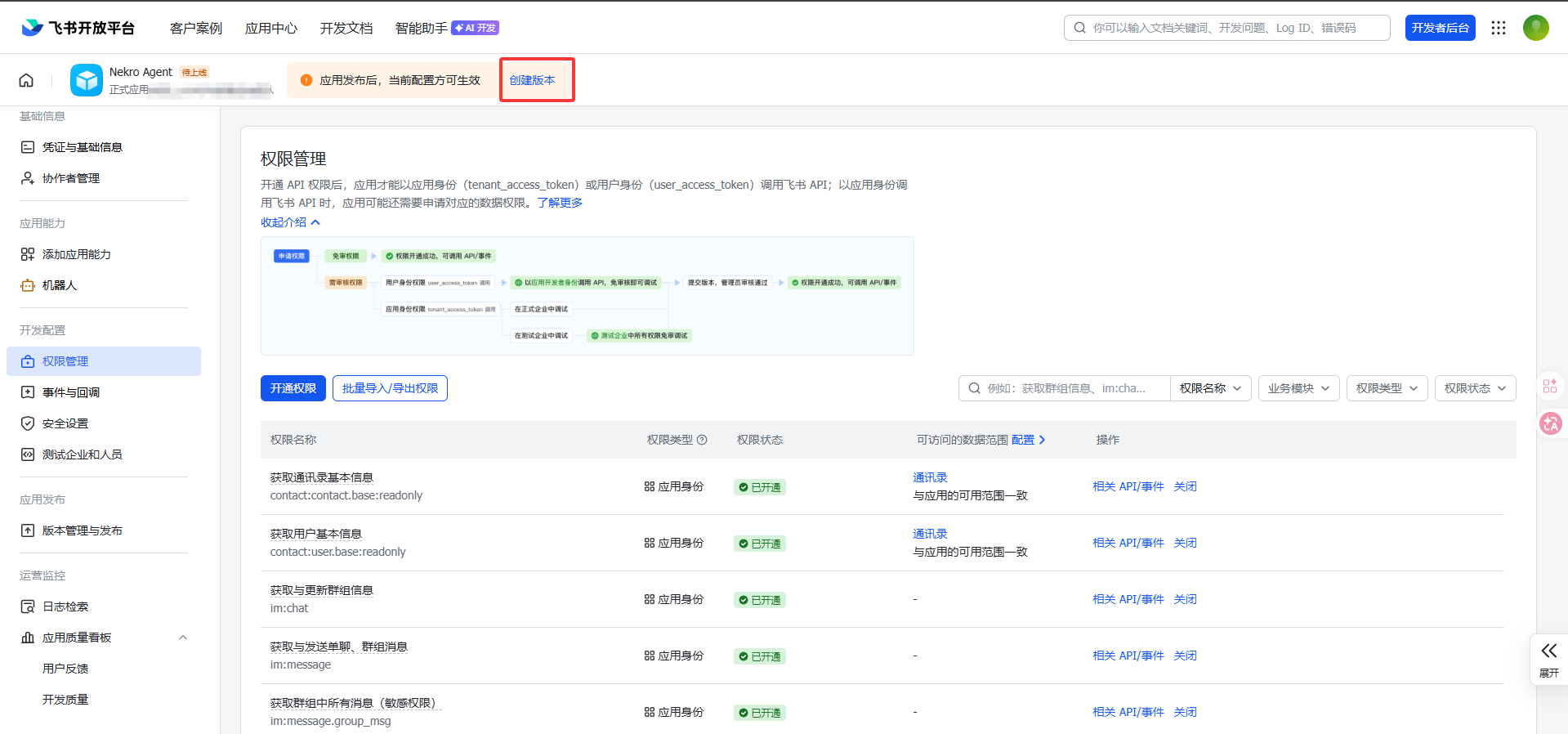Viewport: 1568px width, 734px height.
Task: Click the Nekro Agent app cube icon
Action: pos(87,80)
